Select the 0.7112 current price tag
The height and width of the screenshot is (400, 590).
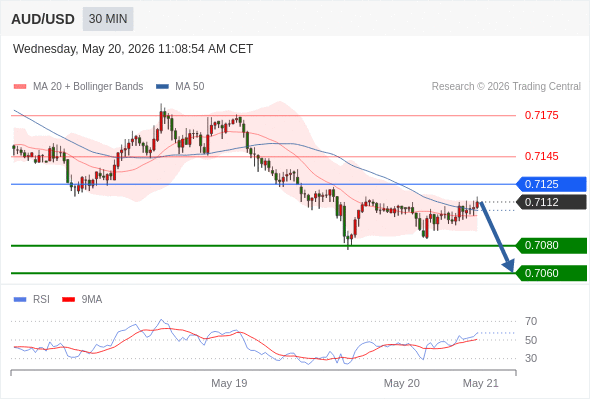point(551,202)
